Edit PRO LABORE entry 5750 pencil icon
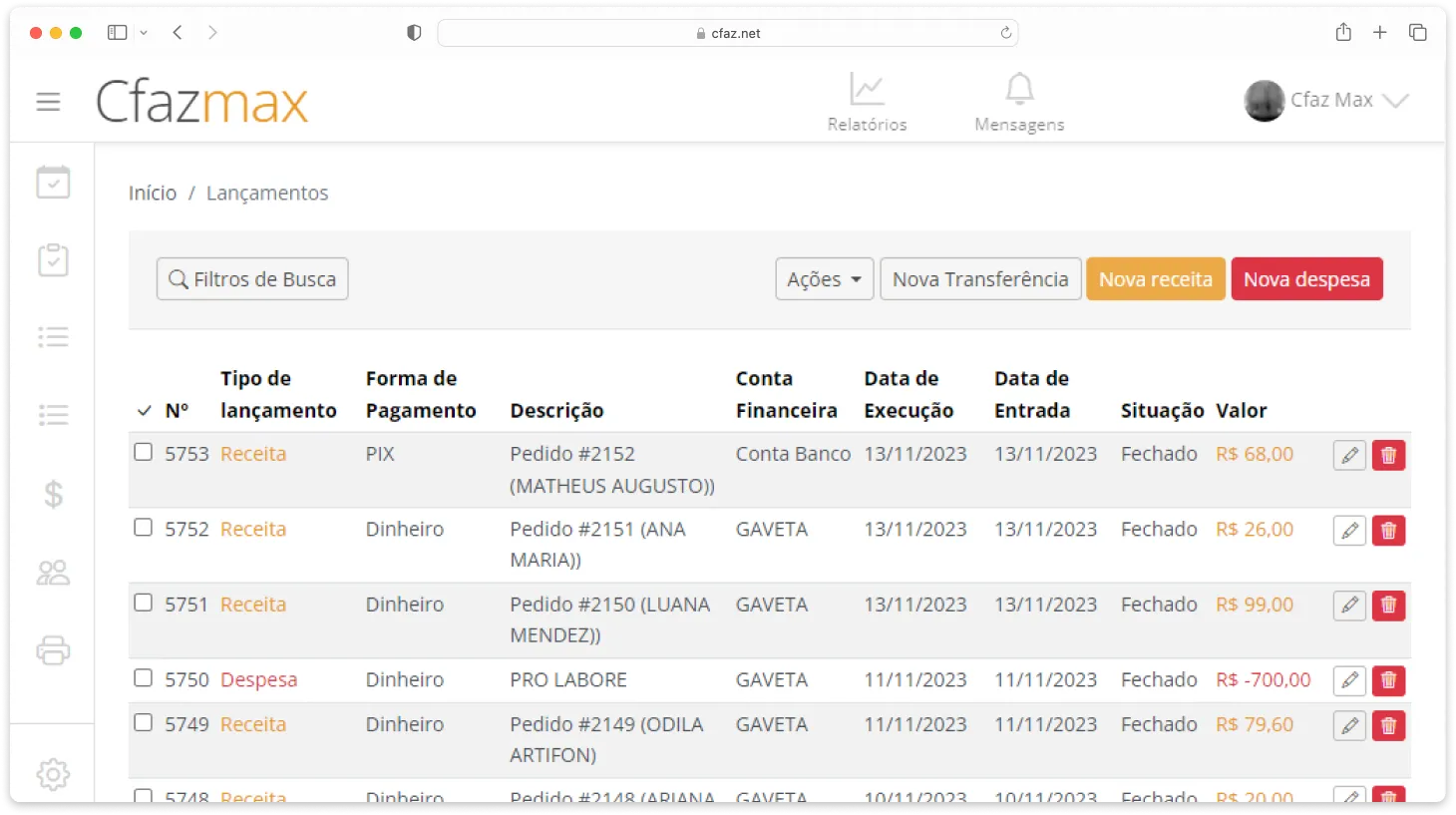 pos(1349,680)
